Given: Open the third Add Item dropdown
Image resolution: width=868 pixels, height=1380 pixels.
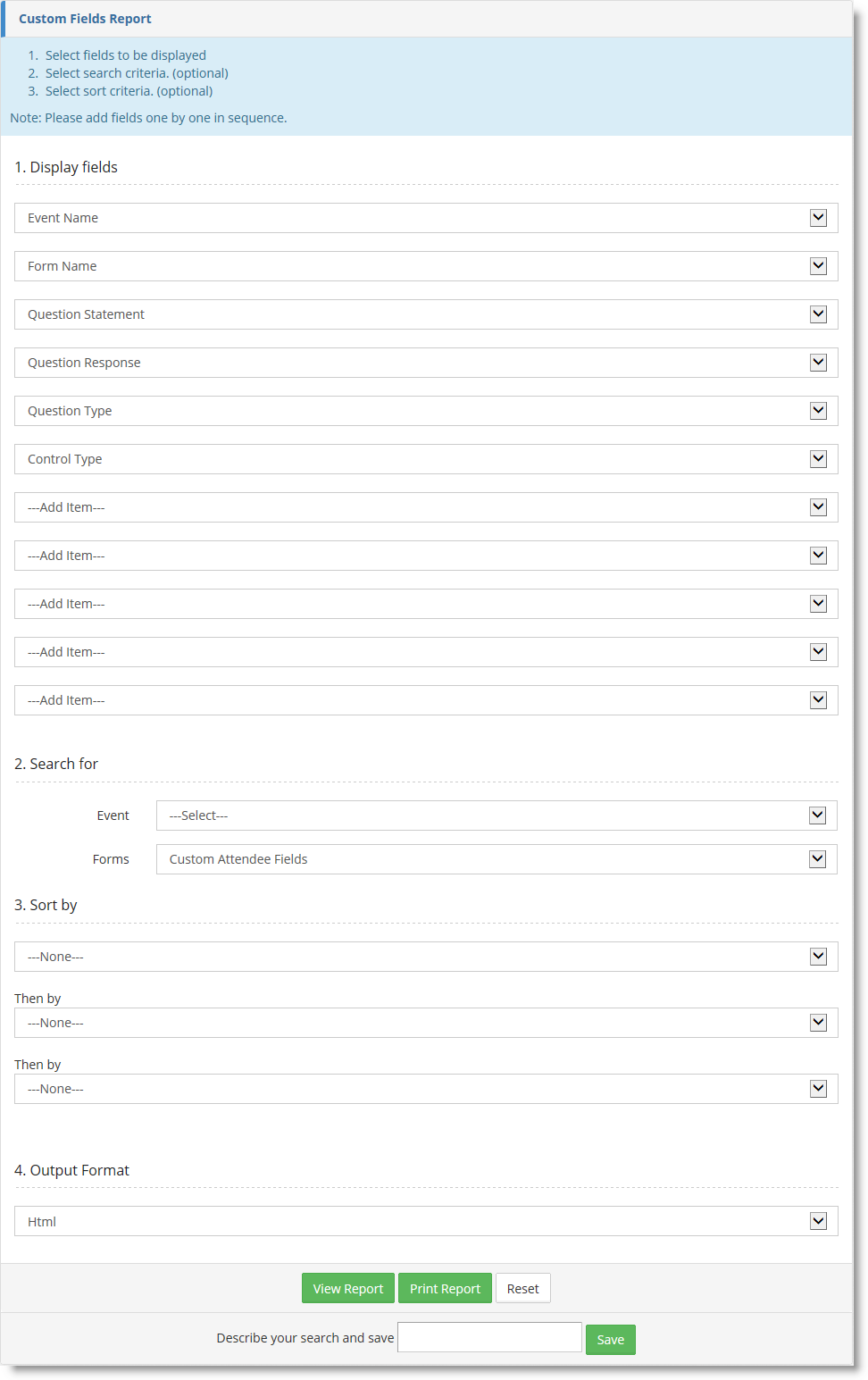Looking at the screenshot, I should click(x=426, y=604).
